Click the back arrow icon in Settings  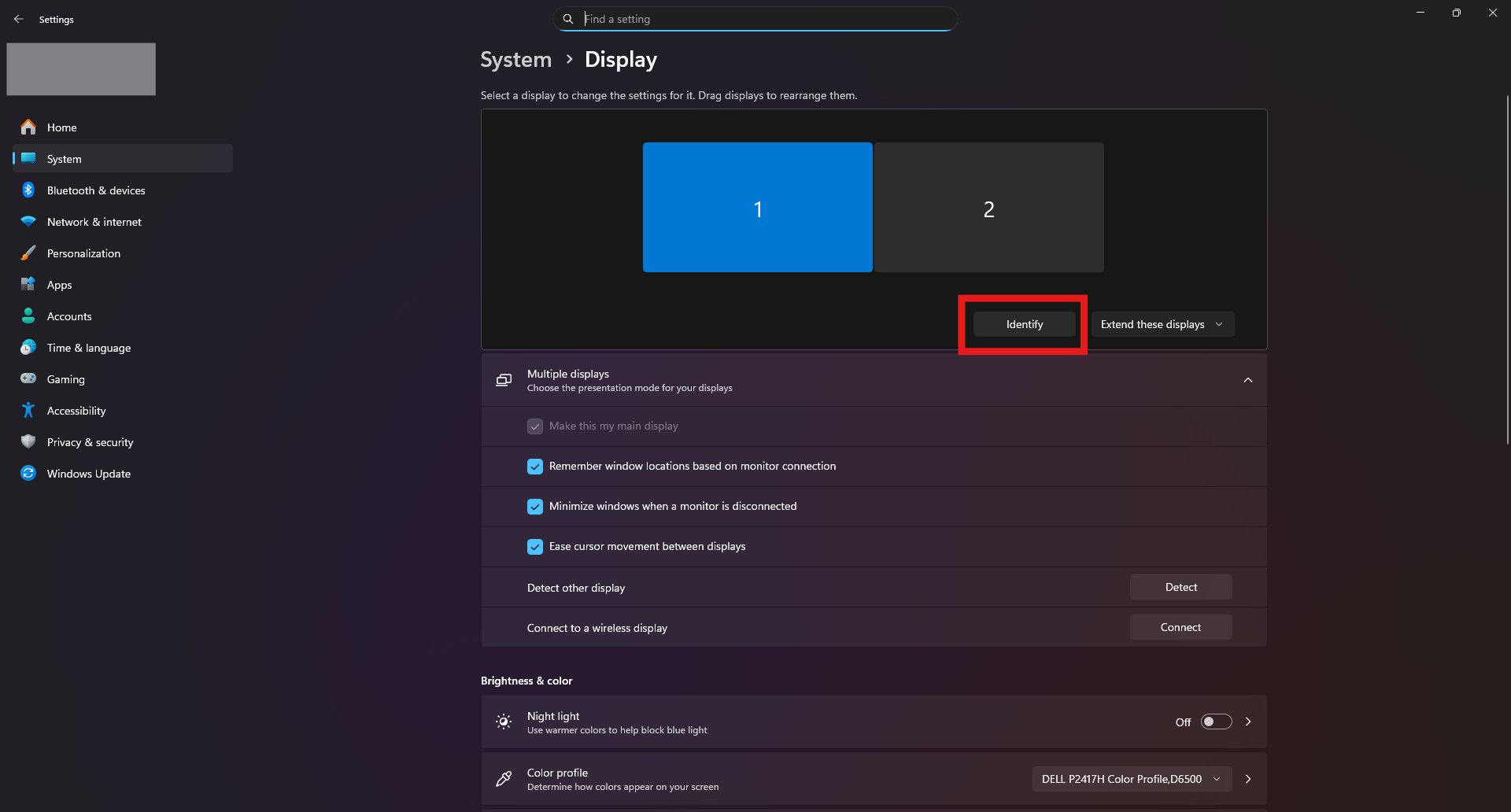[19, 19]
